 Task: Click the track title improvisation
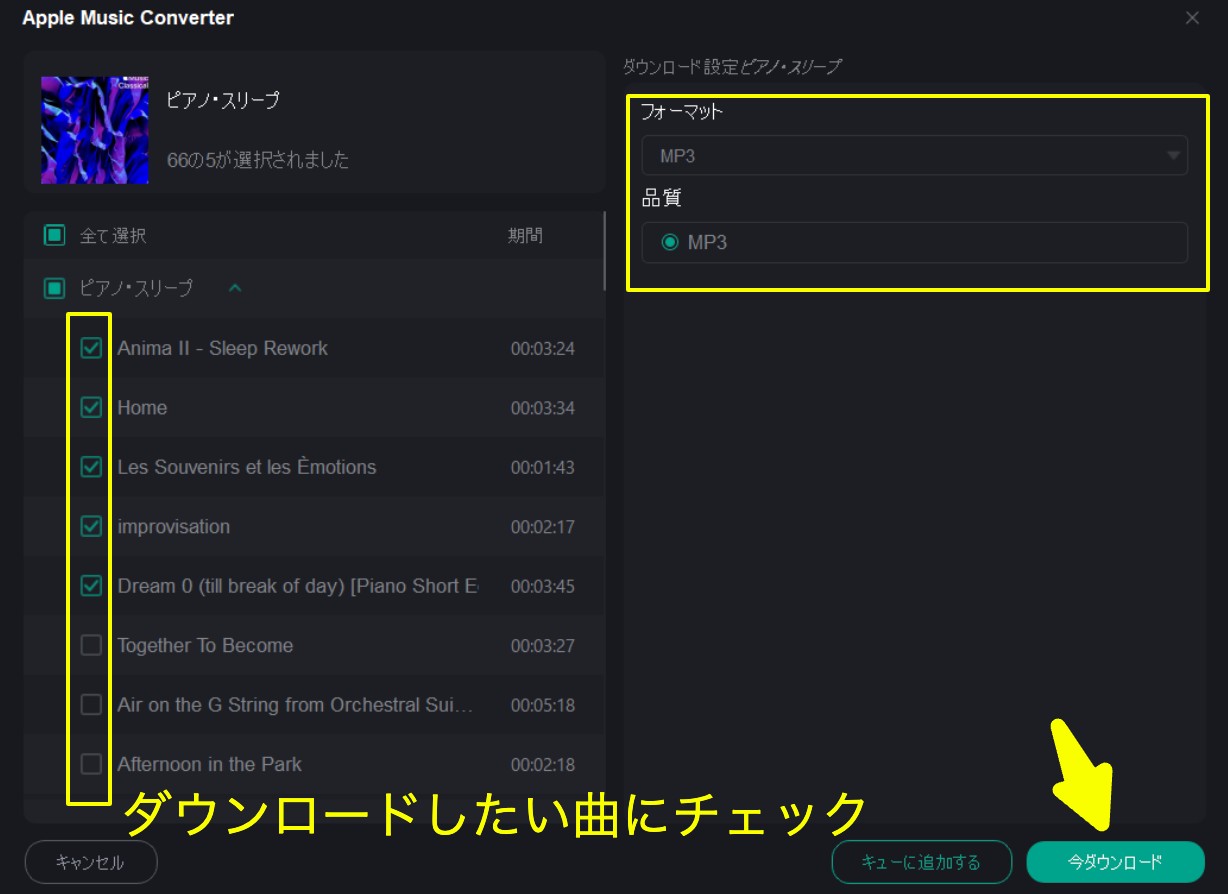(x=173, y=526)
